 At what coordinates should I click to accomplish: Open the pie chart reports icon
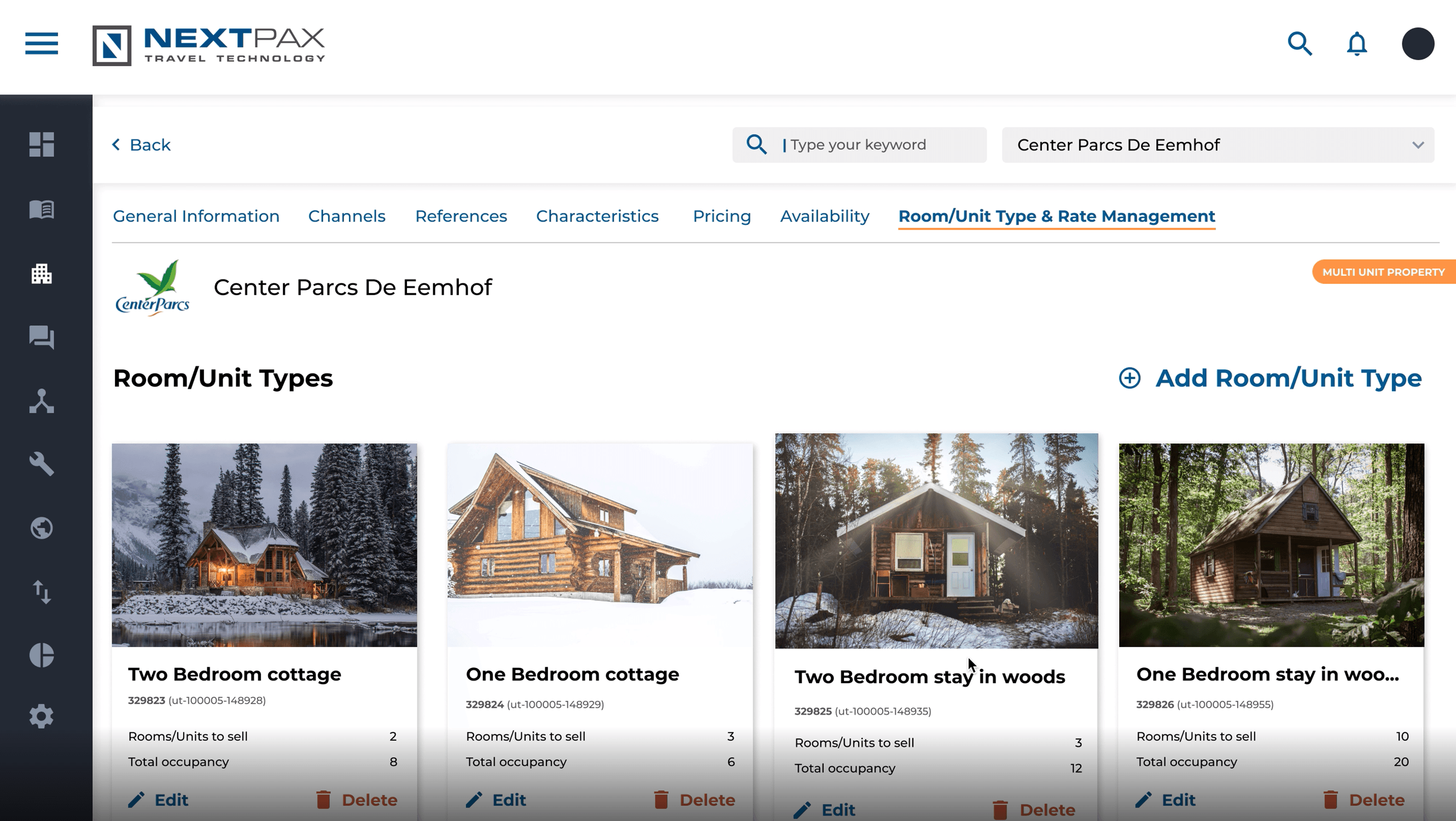(x=41, y=655)
